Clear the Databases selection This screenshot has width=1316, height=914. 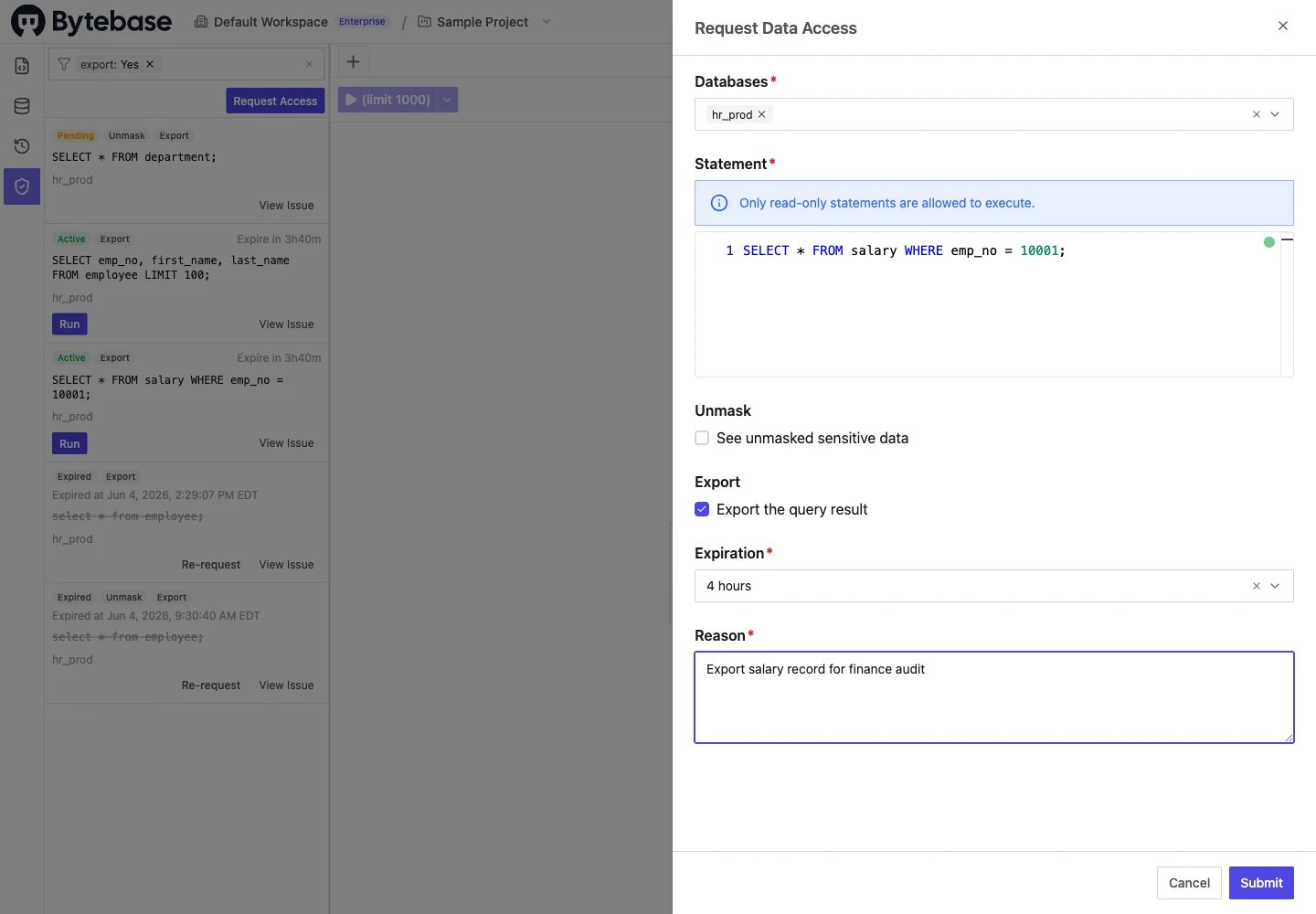[x=1257, y=114]
